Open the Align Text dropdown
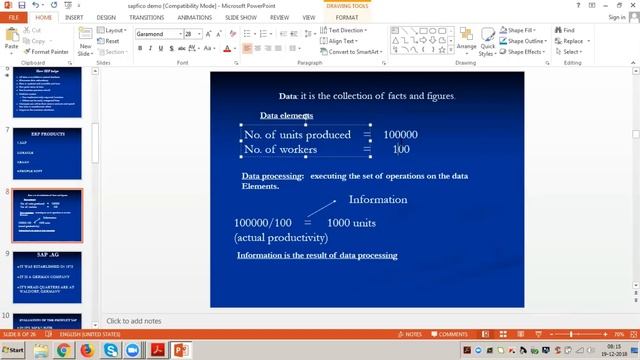Screen dimensions: 640x360 (339, 41)
